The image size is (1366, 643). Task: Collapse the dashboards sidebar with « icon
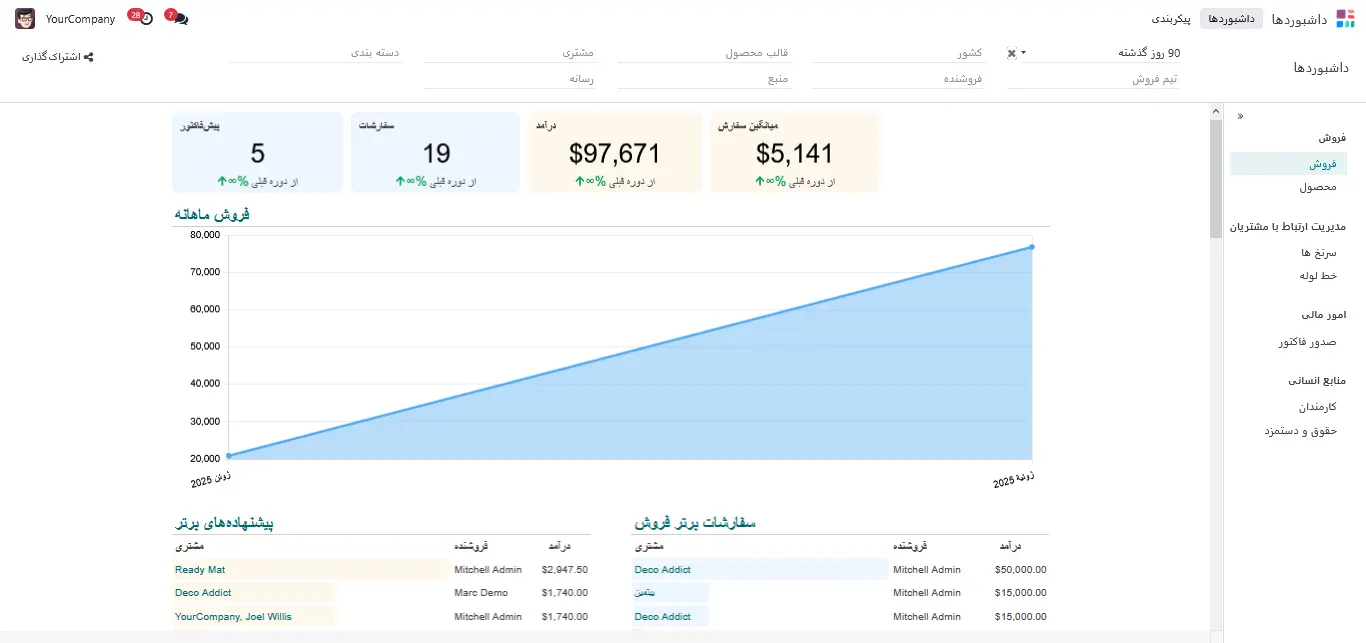[x=1241, y=117]
